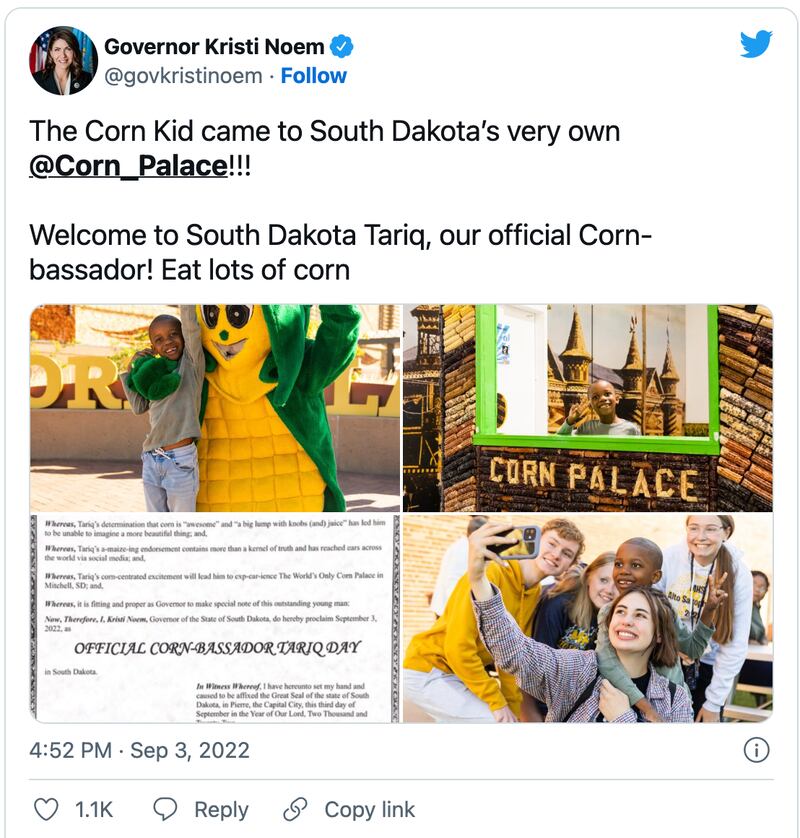Click the chain link icon
Viewport: 800px width, 838px height.
(295, 809)
